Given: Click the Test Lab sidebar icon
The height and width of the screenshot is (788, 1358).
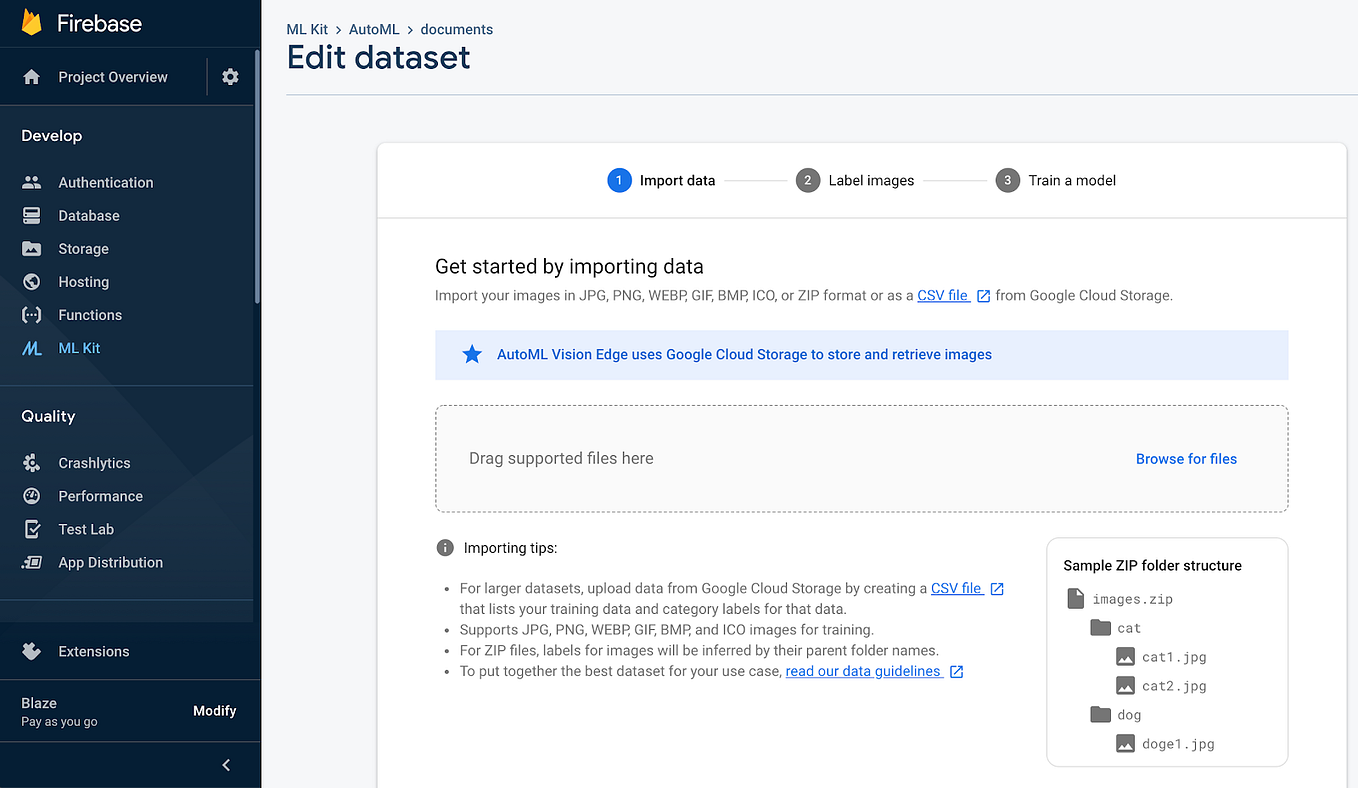Looking at the screenshot, I should [30, 528].
